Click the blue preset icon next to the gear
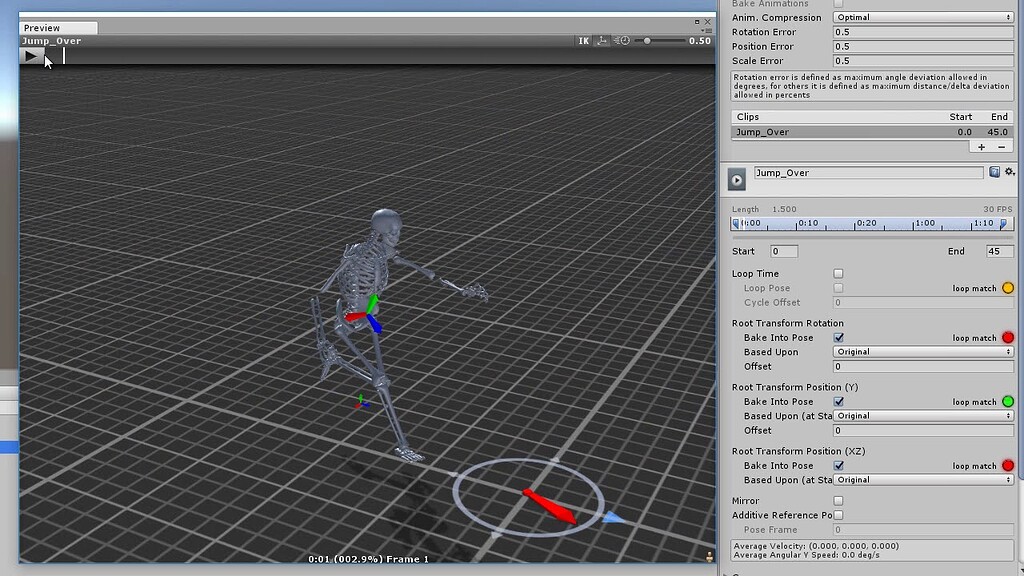The height and width of the screenshot is (576, 1024). coord(993,172)
